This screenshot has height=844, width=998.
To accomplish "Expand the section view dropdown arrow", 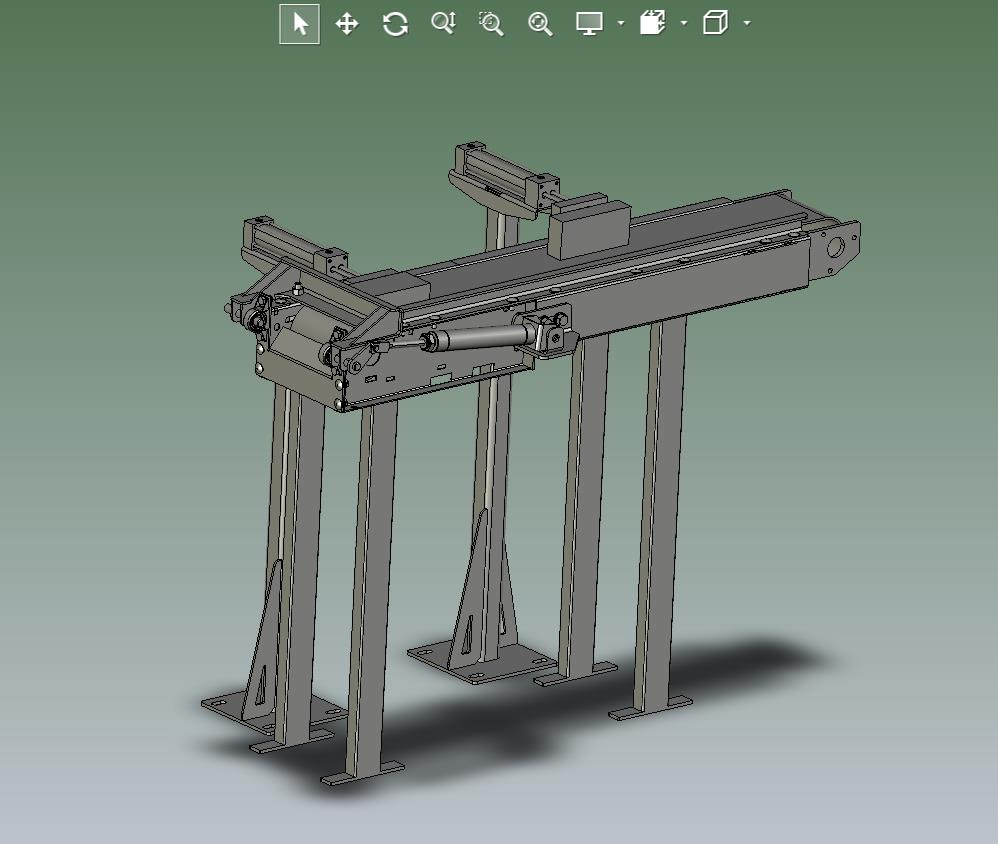I will [x=684, y=24].
